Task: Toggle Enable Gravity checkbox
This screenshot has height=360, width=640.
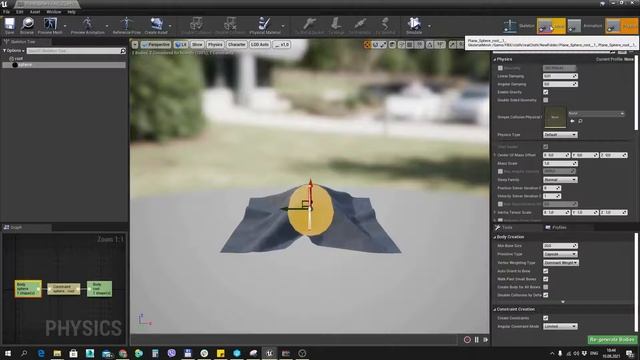Action: point(546,92)
